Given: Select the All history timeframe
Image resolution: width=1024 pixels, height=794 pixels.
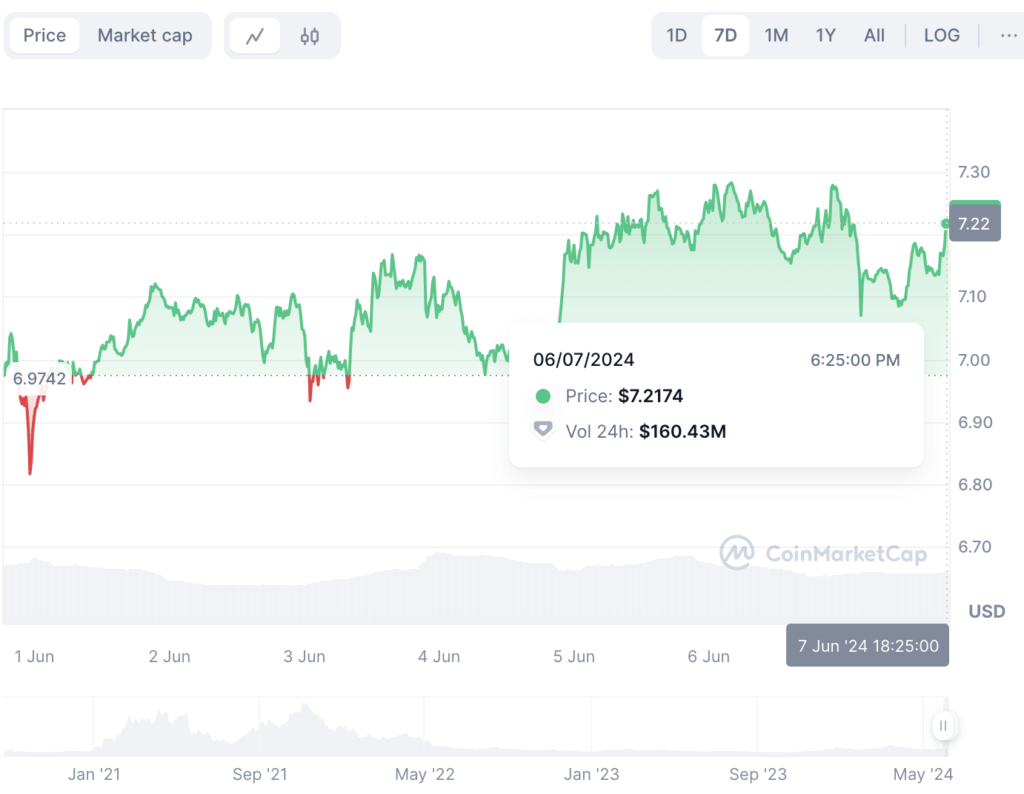Looking at the screenshot, I should [x=874, y=35].
